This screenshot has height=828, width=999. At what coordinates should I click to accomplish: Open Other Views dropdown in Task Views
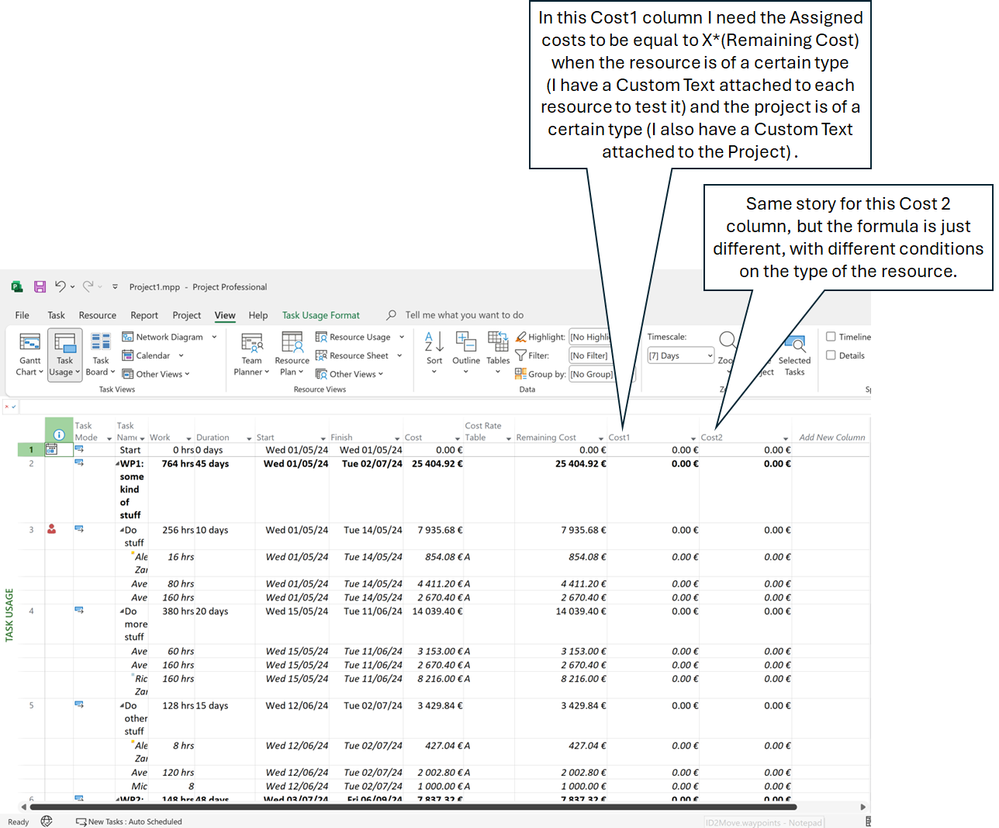[x=156, y=374]
